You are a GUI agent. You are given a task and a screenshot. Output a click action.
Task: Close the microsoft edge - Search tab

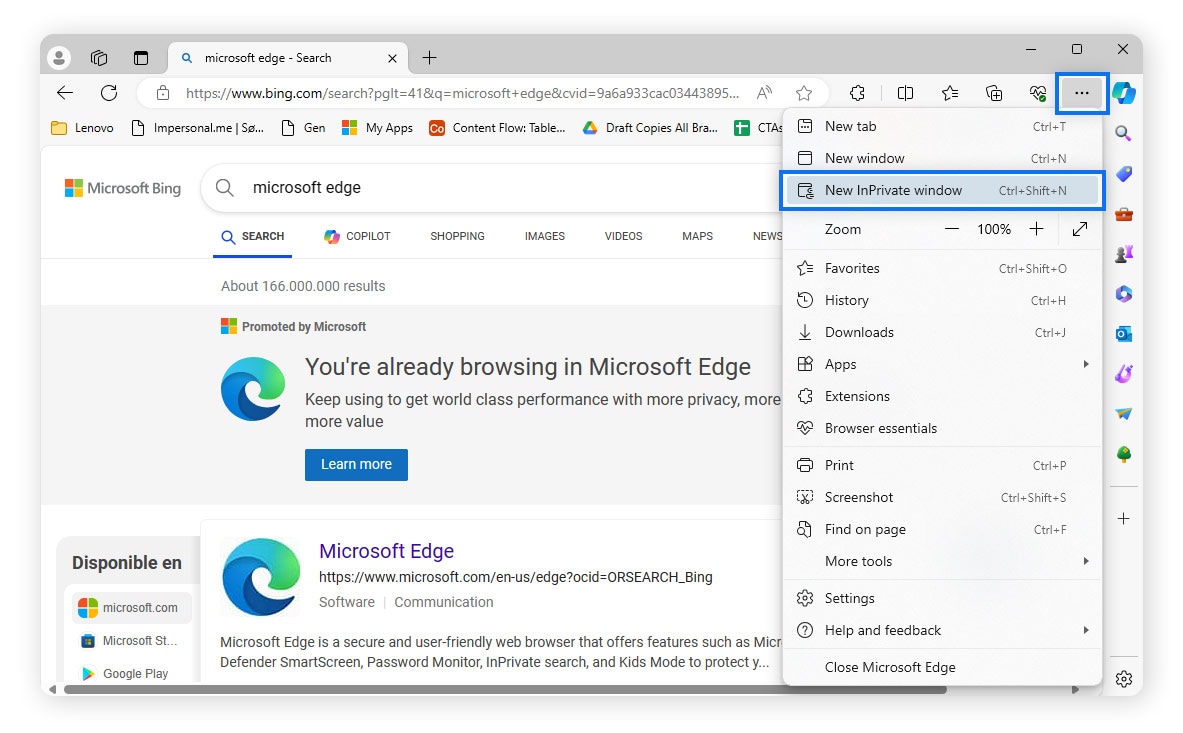coord(392,58)
